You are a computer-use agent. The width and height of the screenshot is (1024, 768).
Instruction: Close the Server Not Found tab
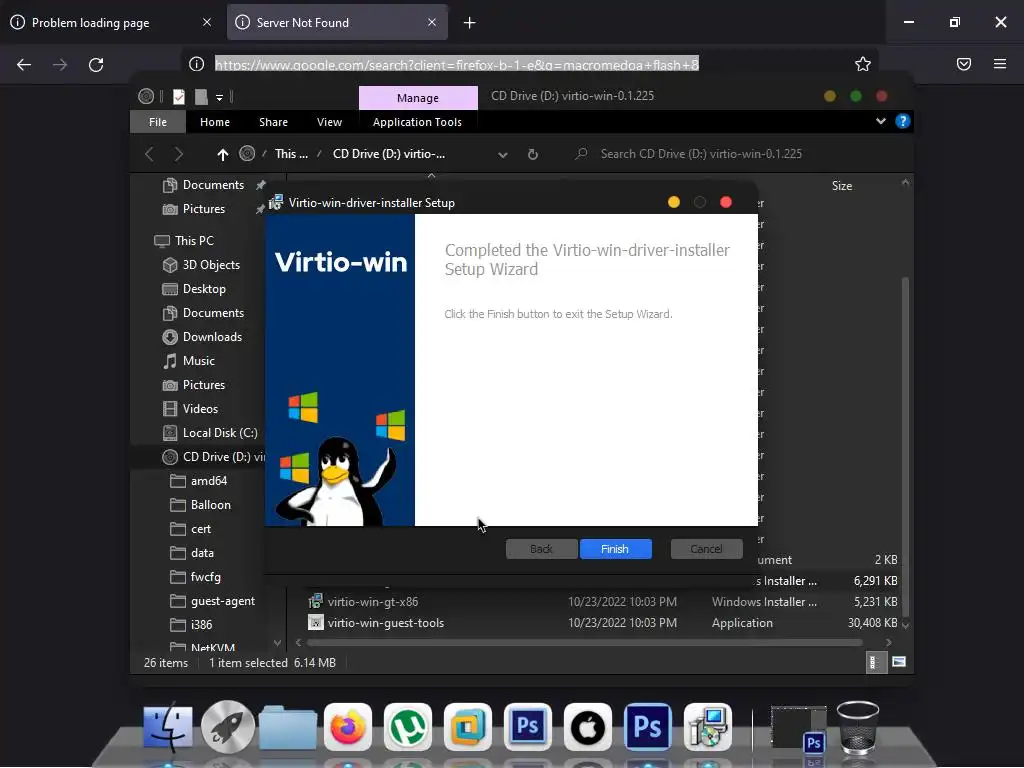[x=432, y=22]
